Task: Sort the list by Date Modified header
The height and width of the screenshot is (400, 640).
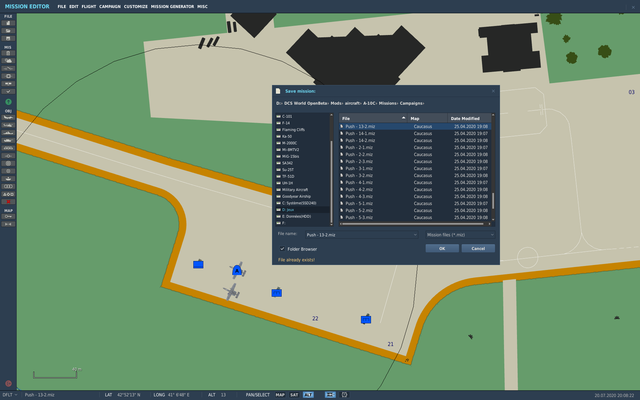Action: click(469, 118)
